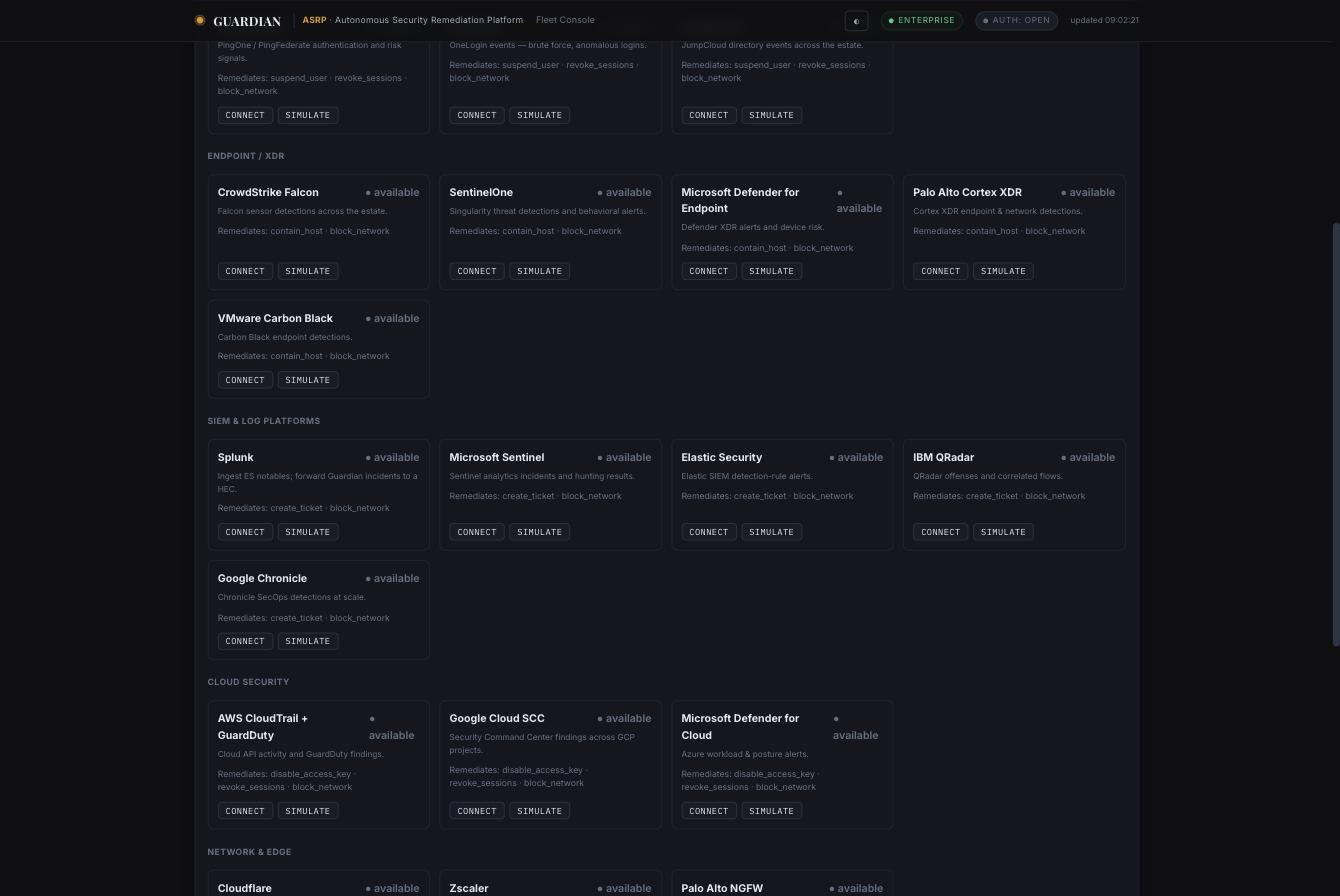
Task: Click Google Chronicle's available status
Action: pos(392,578)
